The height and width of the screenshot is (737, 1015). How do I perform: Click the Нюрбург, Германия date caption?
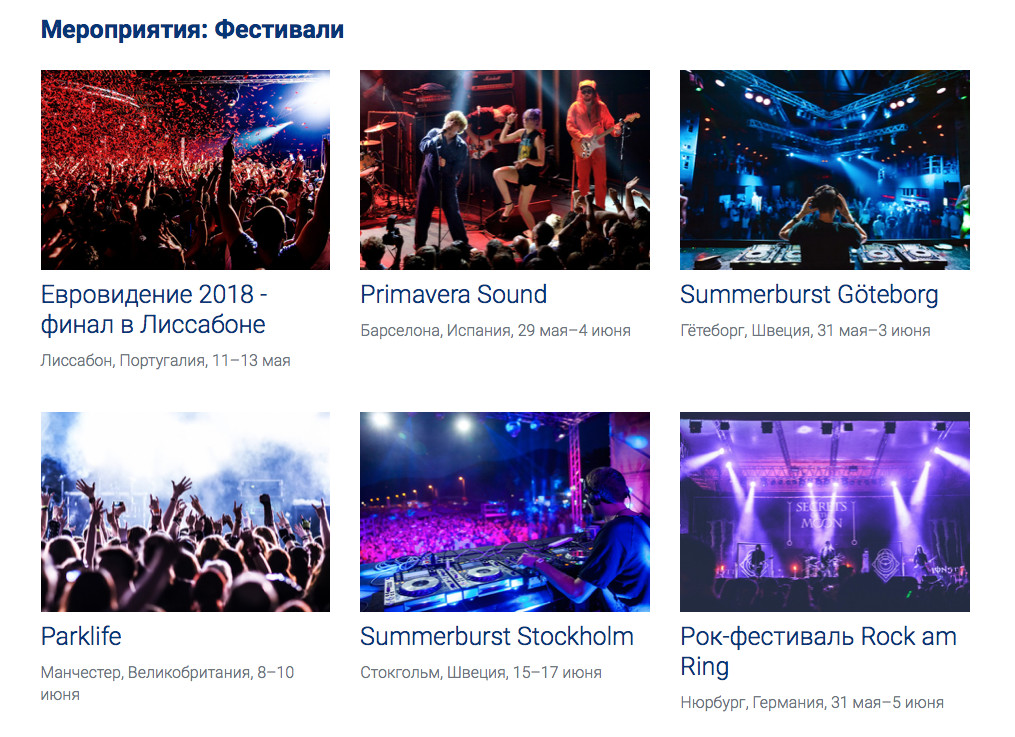812,703
